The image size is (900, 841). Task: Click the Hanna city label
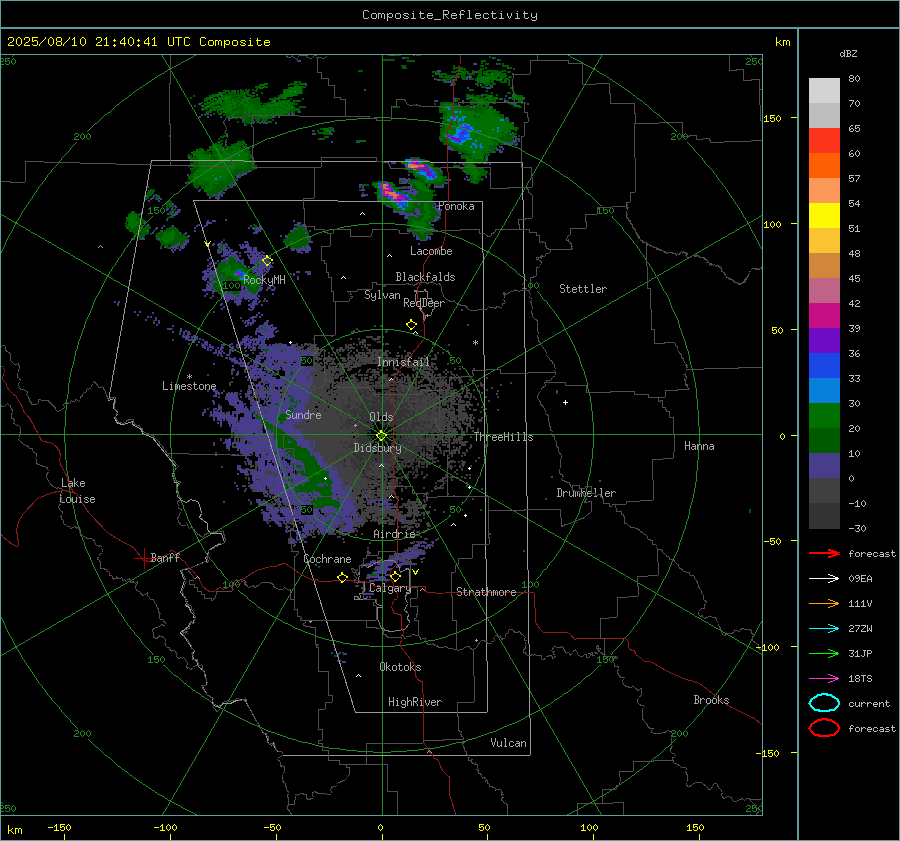click(699, 447)
